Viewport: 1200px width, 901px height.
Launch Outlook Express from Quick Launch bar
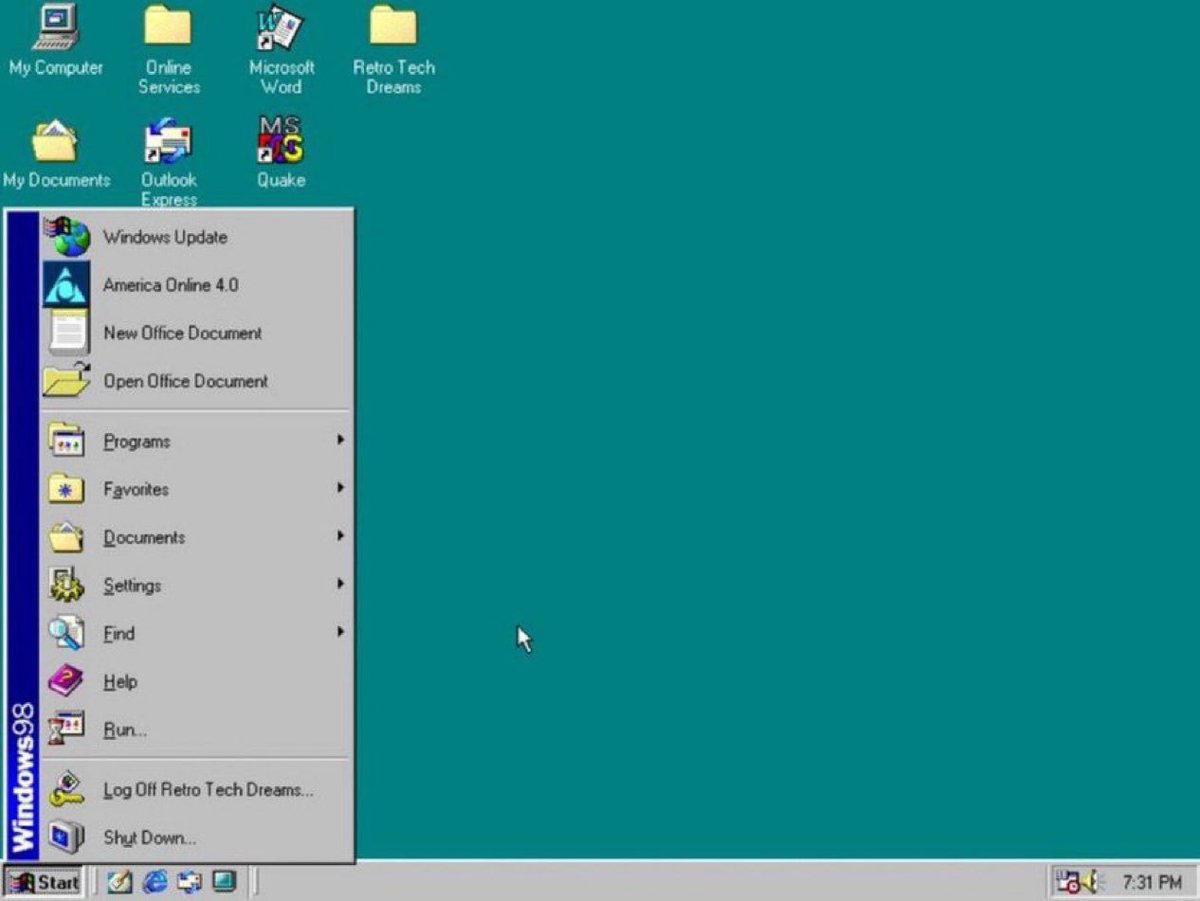click(x=189, y=882)
